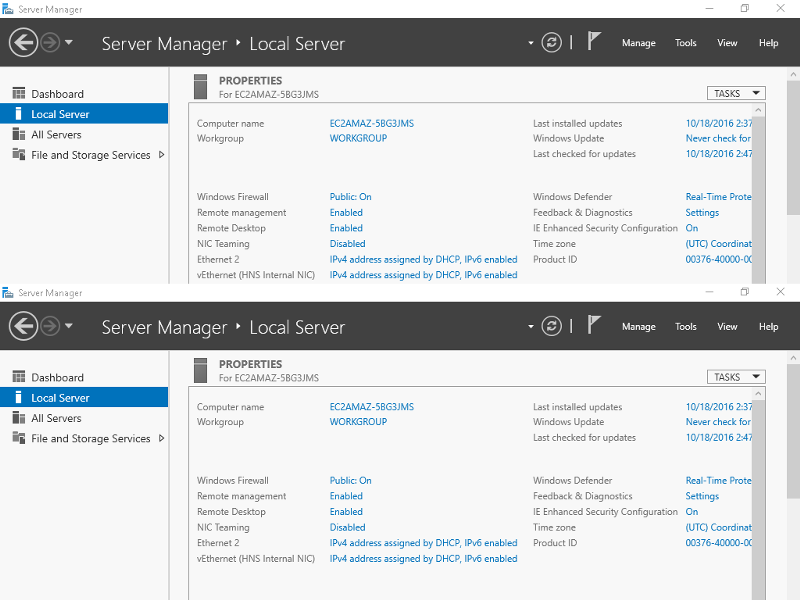Click Never check for updates link, top window

(718, 138)
